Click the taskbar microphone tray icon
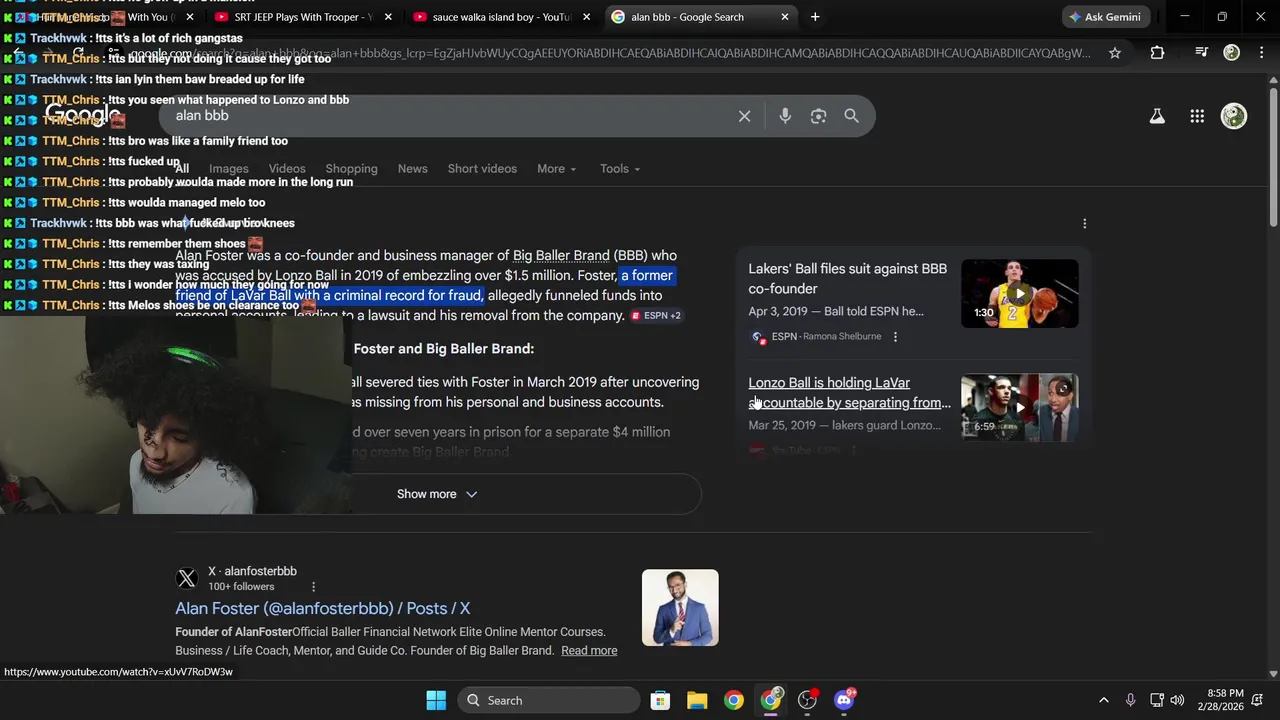The width and height of the screenshot is (1280, 720). point(1130,700)
